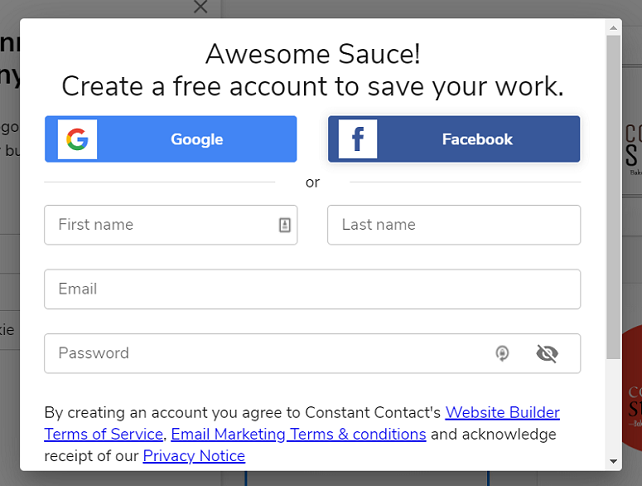Sign up with the Google button
Viewport: 642px width, 486px height.
[196, 139]
